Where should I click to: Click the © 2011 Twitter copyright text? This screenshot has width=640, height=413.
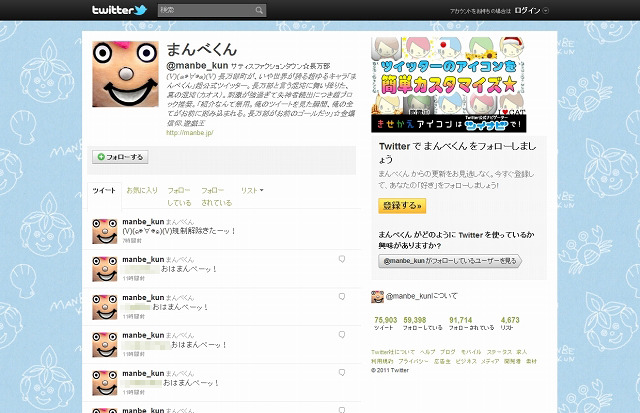[390, 370]
